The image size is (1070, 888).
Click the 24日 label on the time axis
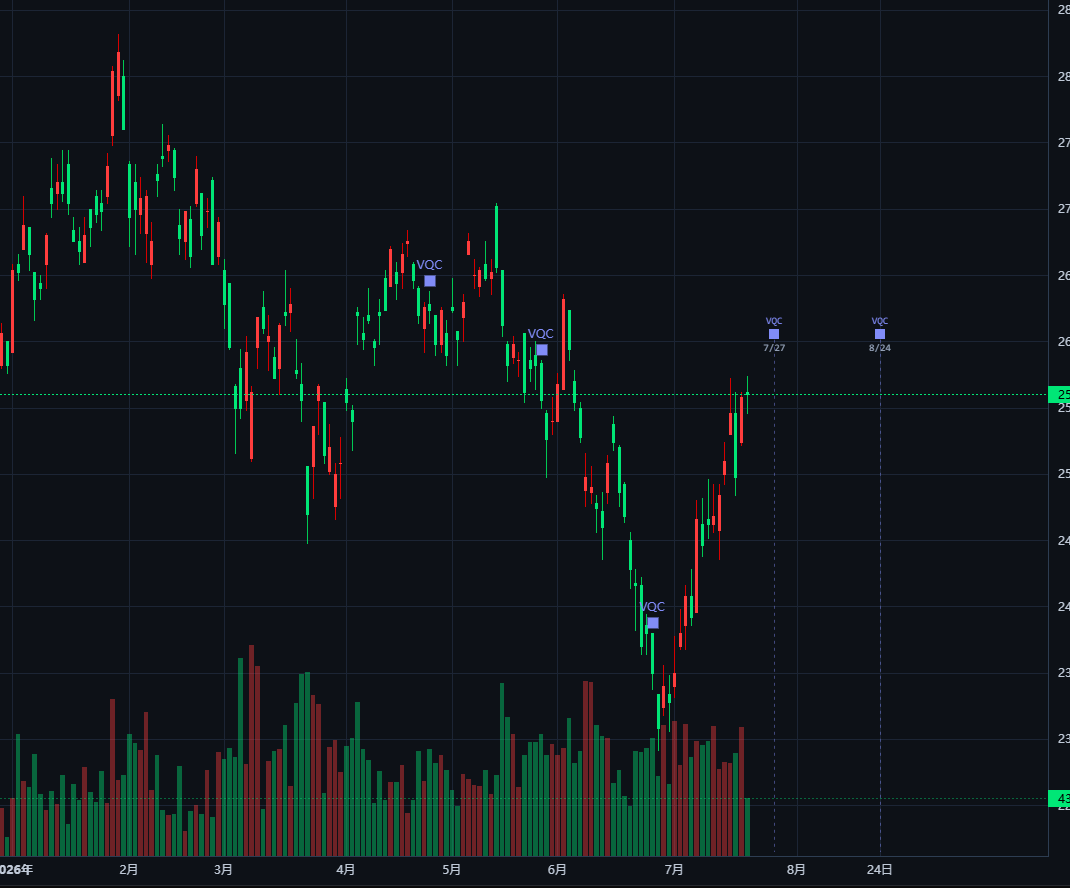point(880,870)
